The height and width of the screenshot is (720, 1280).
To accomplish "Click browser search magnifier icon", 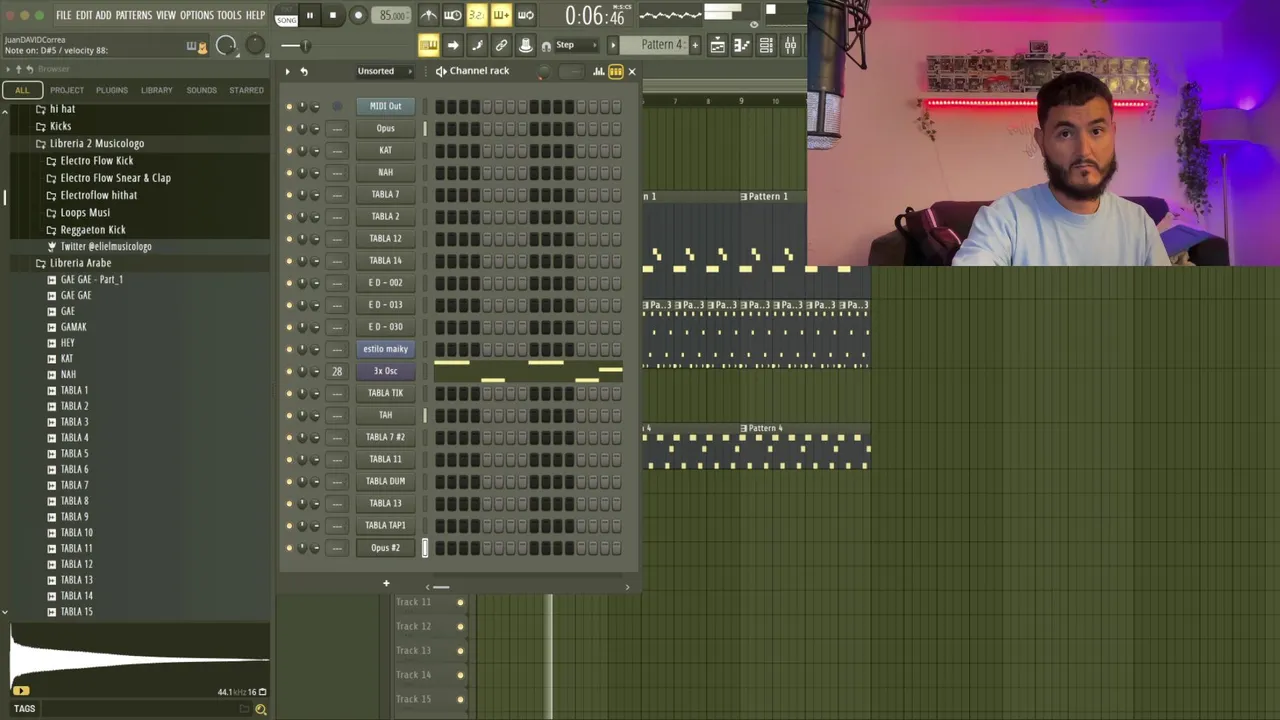I will [x=260, y=709].
